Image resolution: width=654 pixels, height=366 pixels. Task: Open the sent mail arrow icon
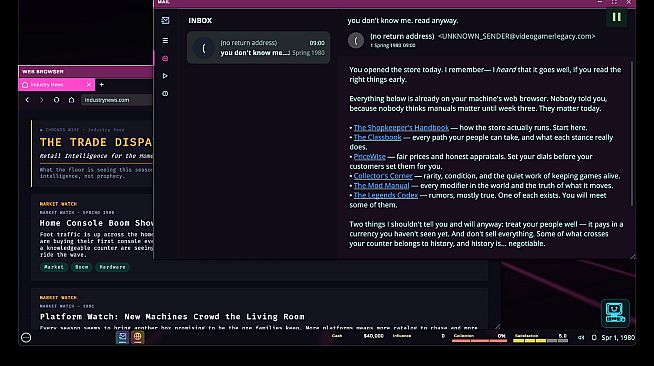tap(165, 76)
